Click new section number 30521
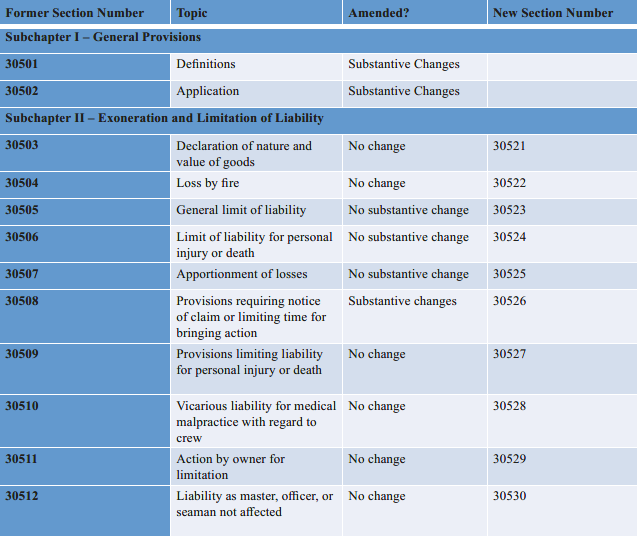The height and width of the screenshot is (536, 639). tap(509, 146)
